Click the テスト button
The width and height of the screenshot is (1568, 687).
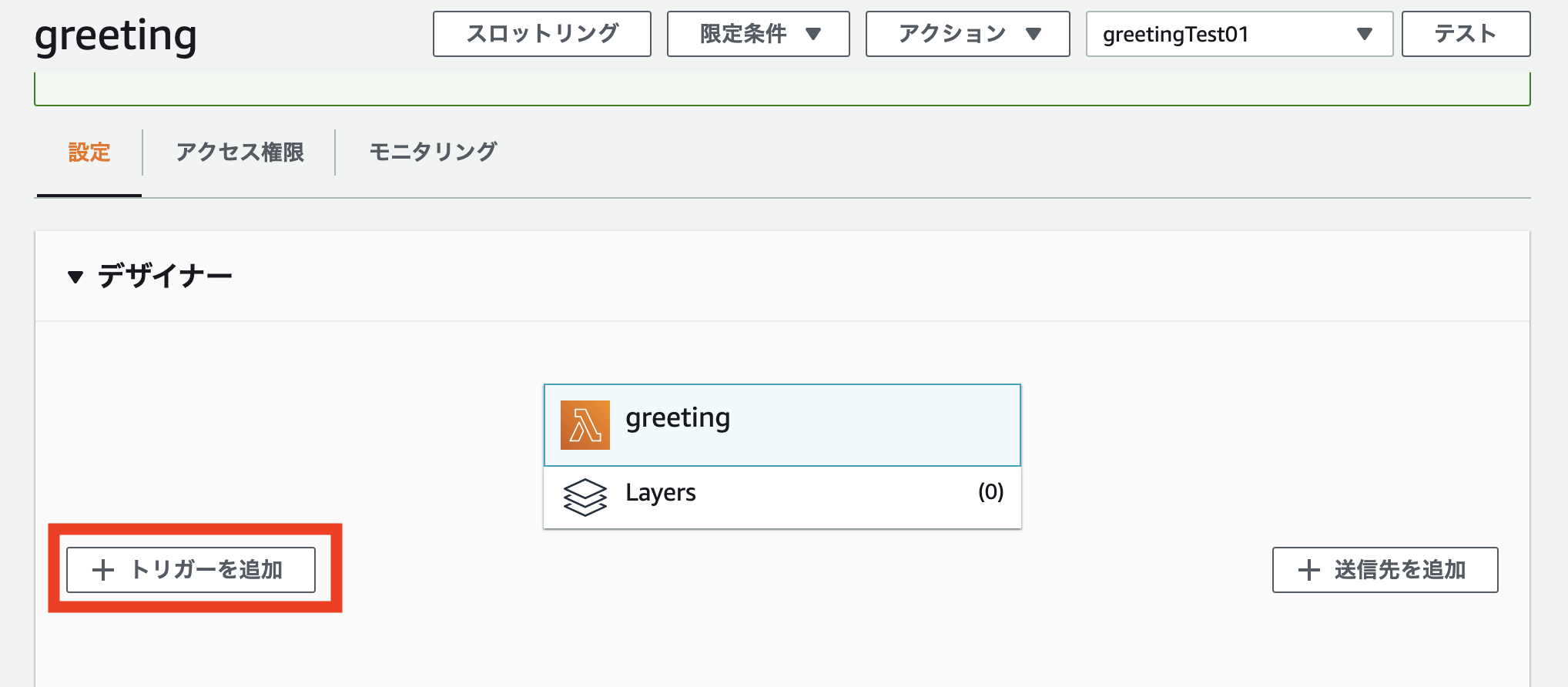tap(1466, 34)
